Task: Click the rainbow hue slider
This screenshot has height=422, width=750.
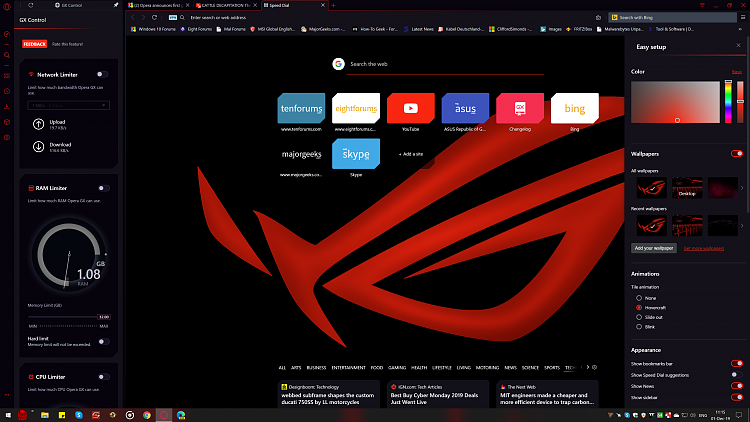Action: 728,100
